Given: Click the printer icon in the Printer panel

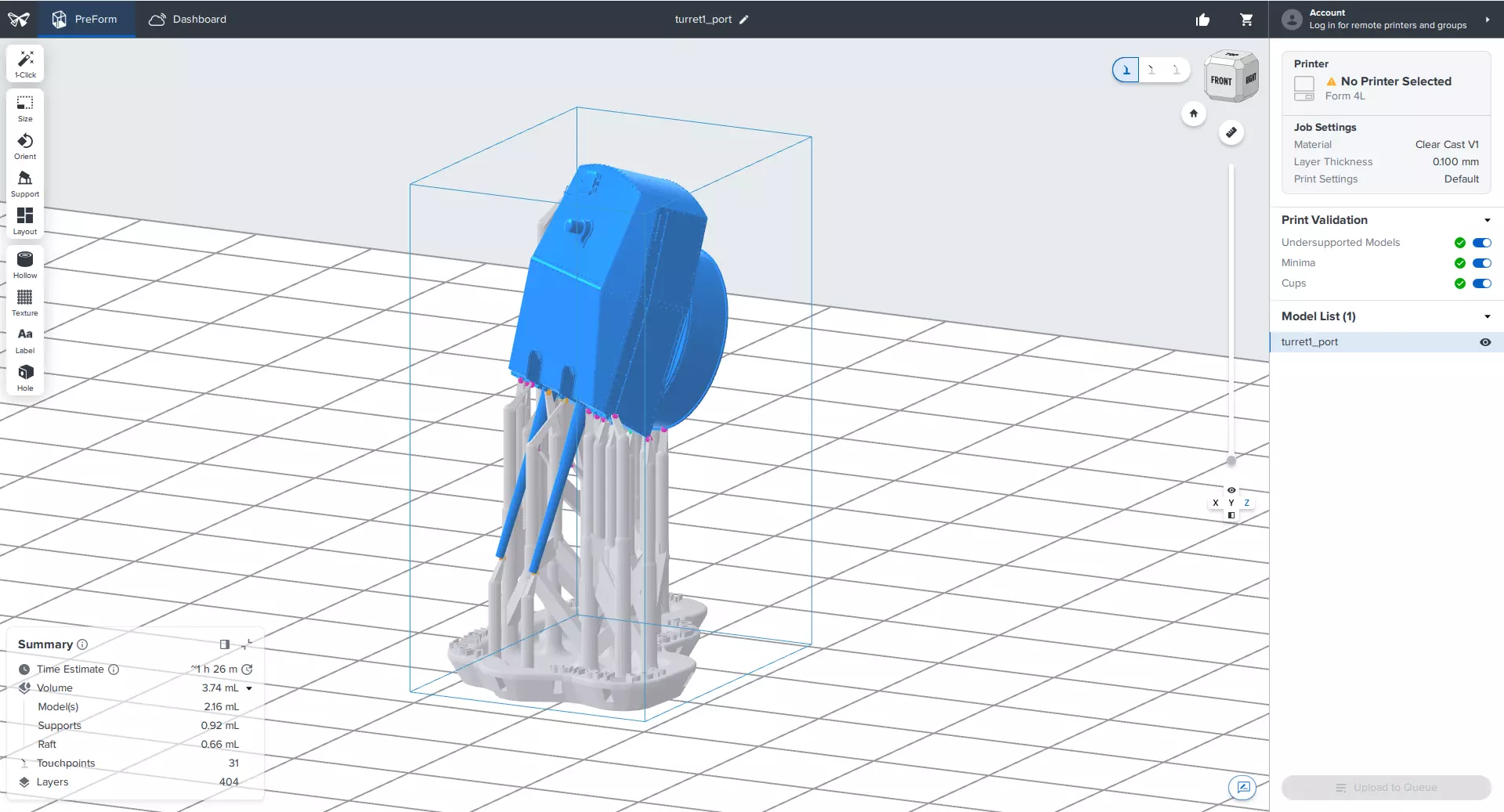Looking at the screenshot, I should click(1304, 88).
